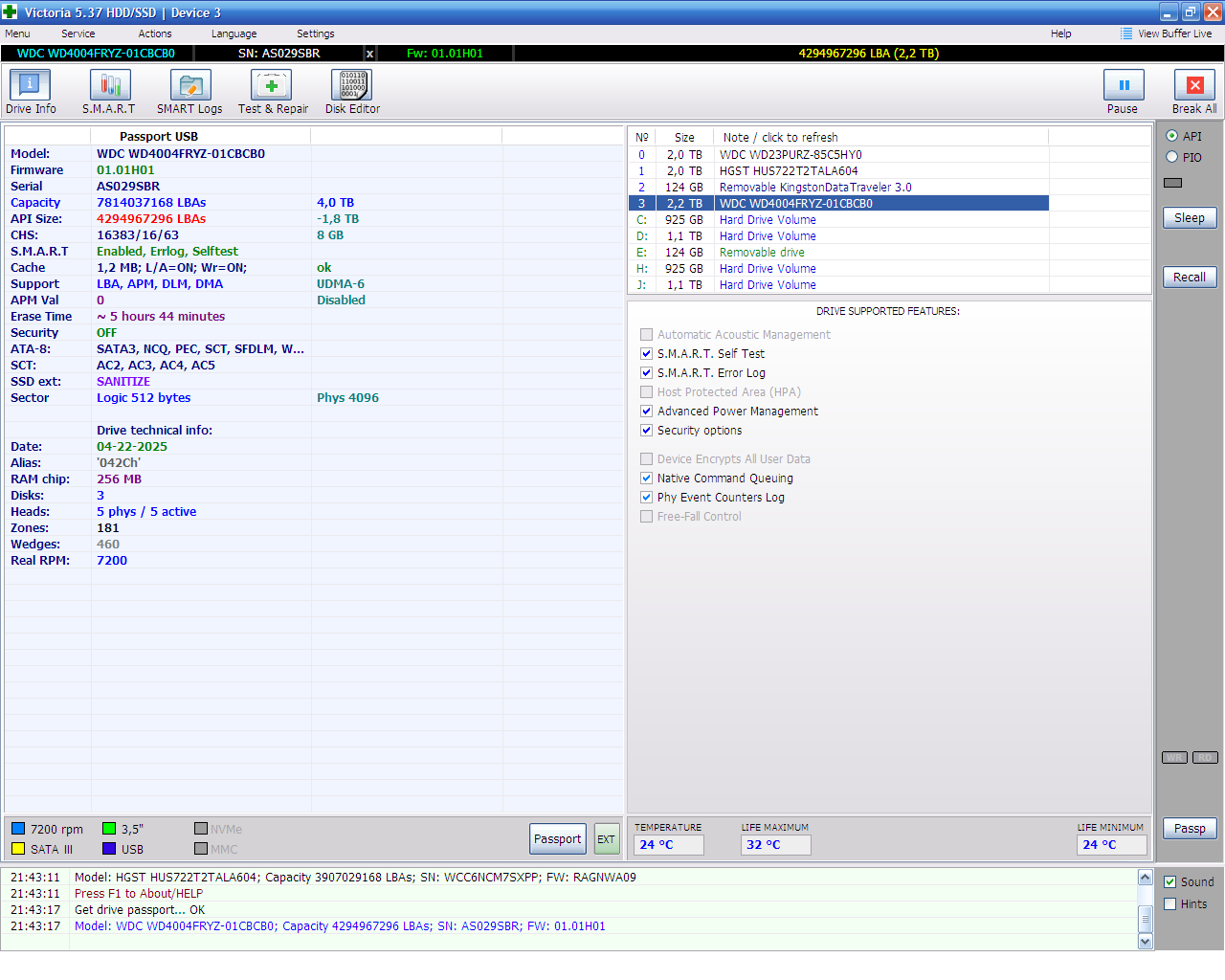The width and height of the screenshot is (1225, 980).
Task: Open the Menu item in the menu bar
Action: (x=17, y=33)
